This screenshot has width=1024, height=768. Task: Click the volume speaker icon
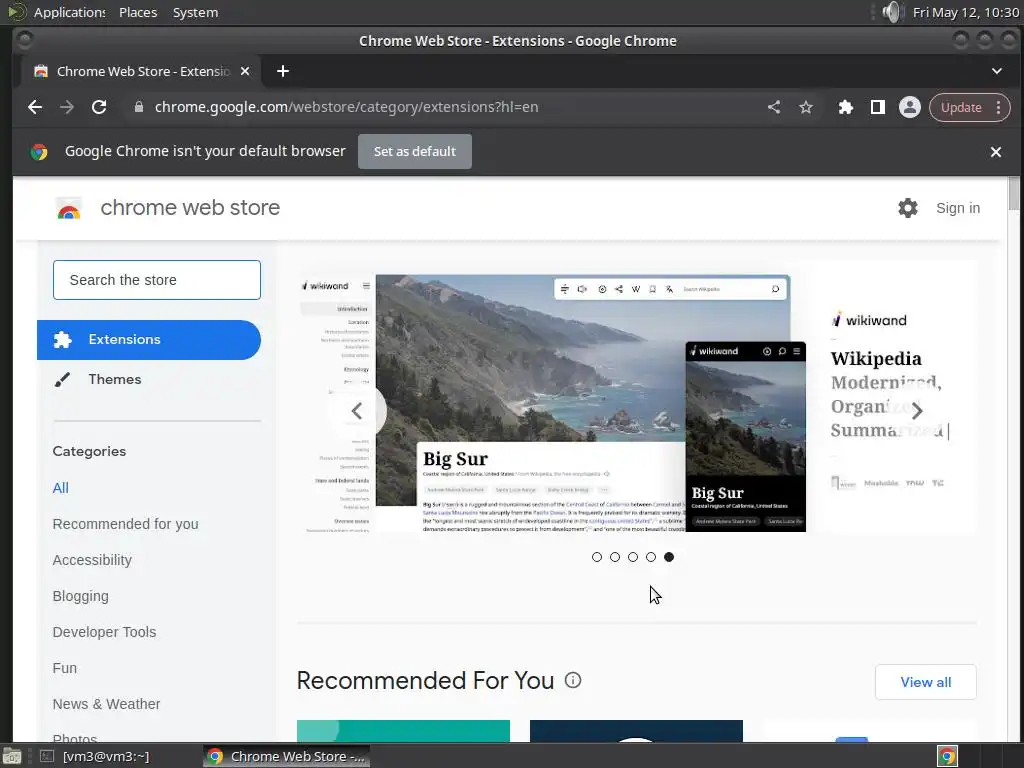click(x=891, y=12)
